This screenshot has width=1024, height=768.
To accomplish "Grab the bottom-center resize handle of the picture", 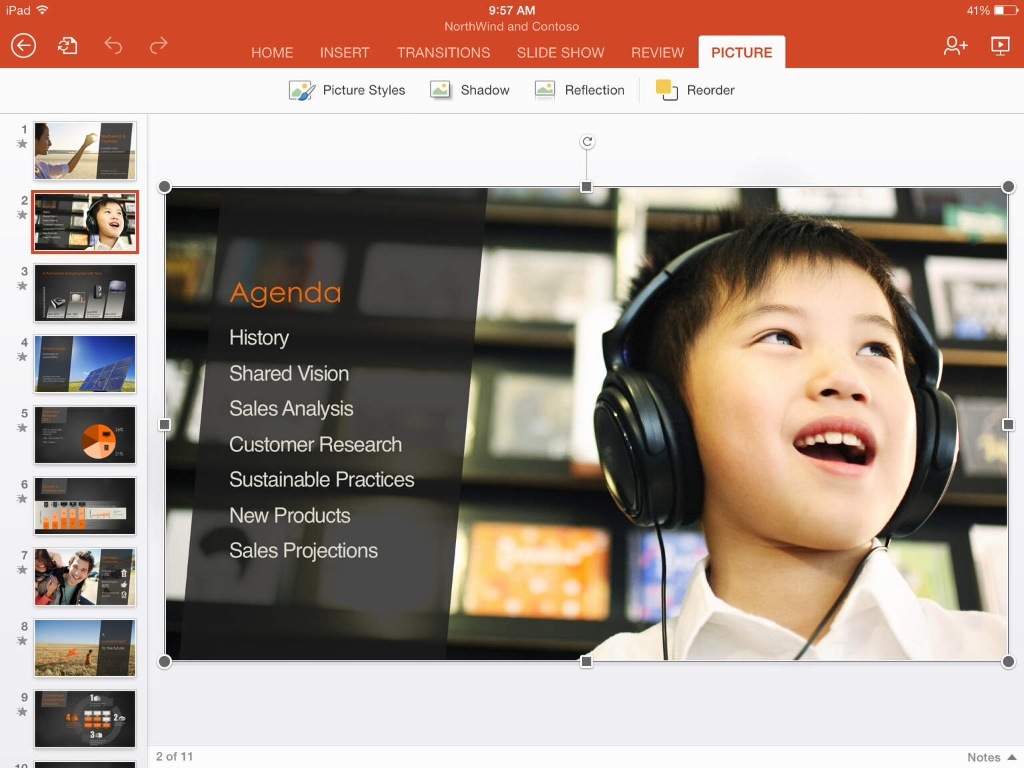I will pyautogui.click(x=585, y=662).
